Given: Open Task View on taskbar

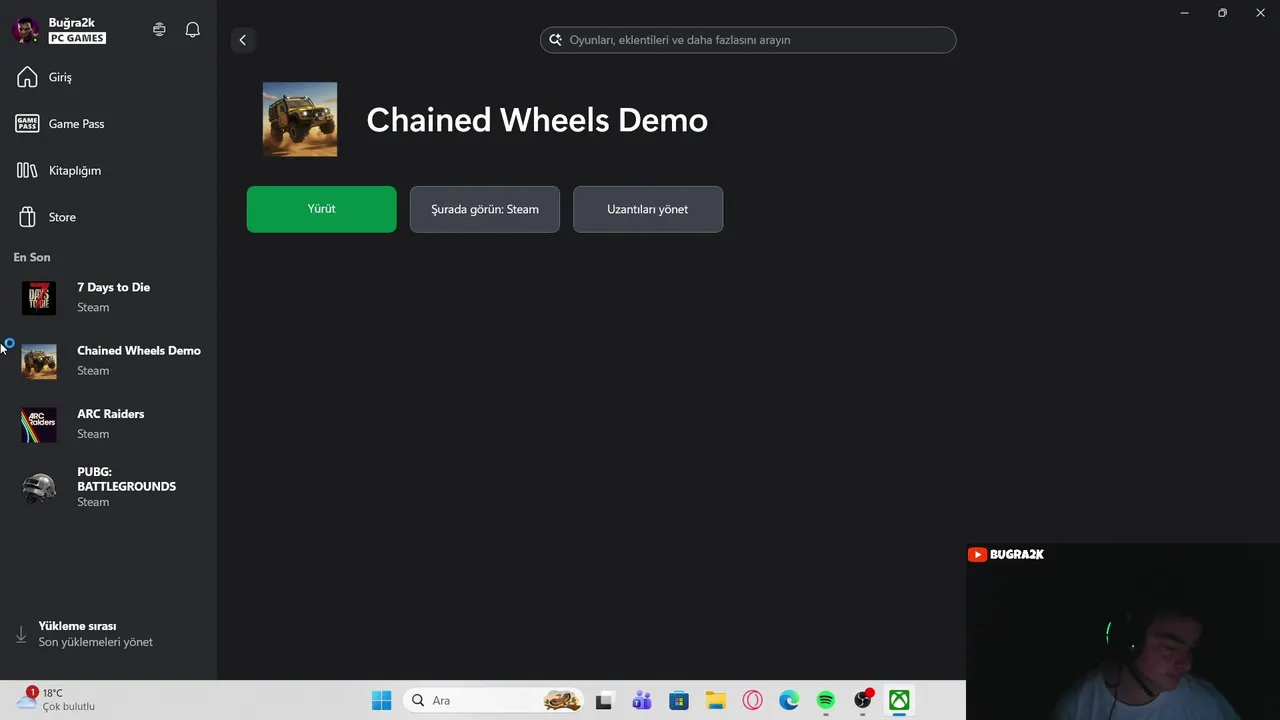Looking at the screenshot, I should (x=604, y=700).
